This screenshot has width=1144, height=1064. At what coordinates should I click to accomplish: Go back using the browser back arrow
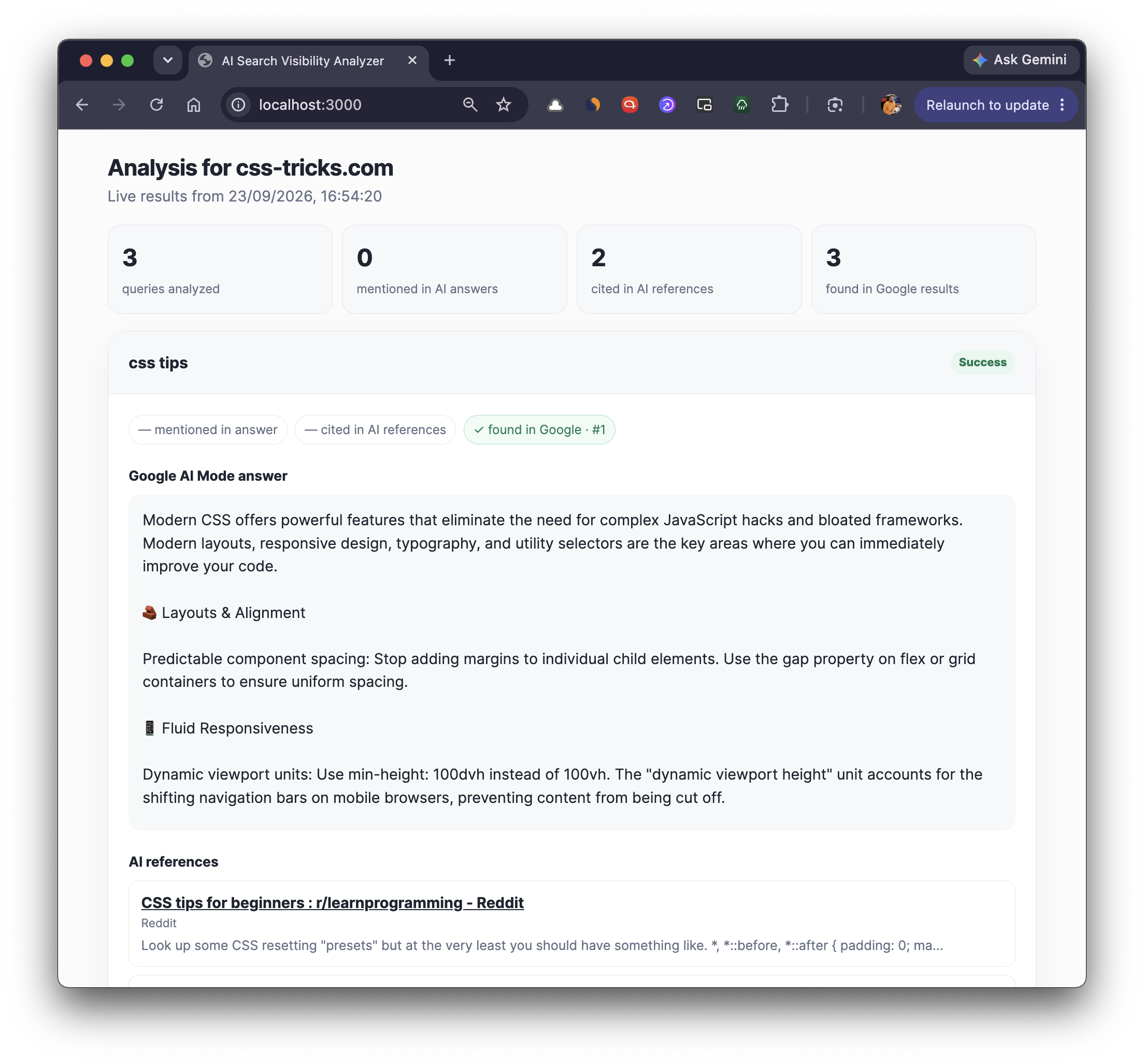(82, 105)
